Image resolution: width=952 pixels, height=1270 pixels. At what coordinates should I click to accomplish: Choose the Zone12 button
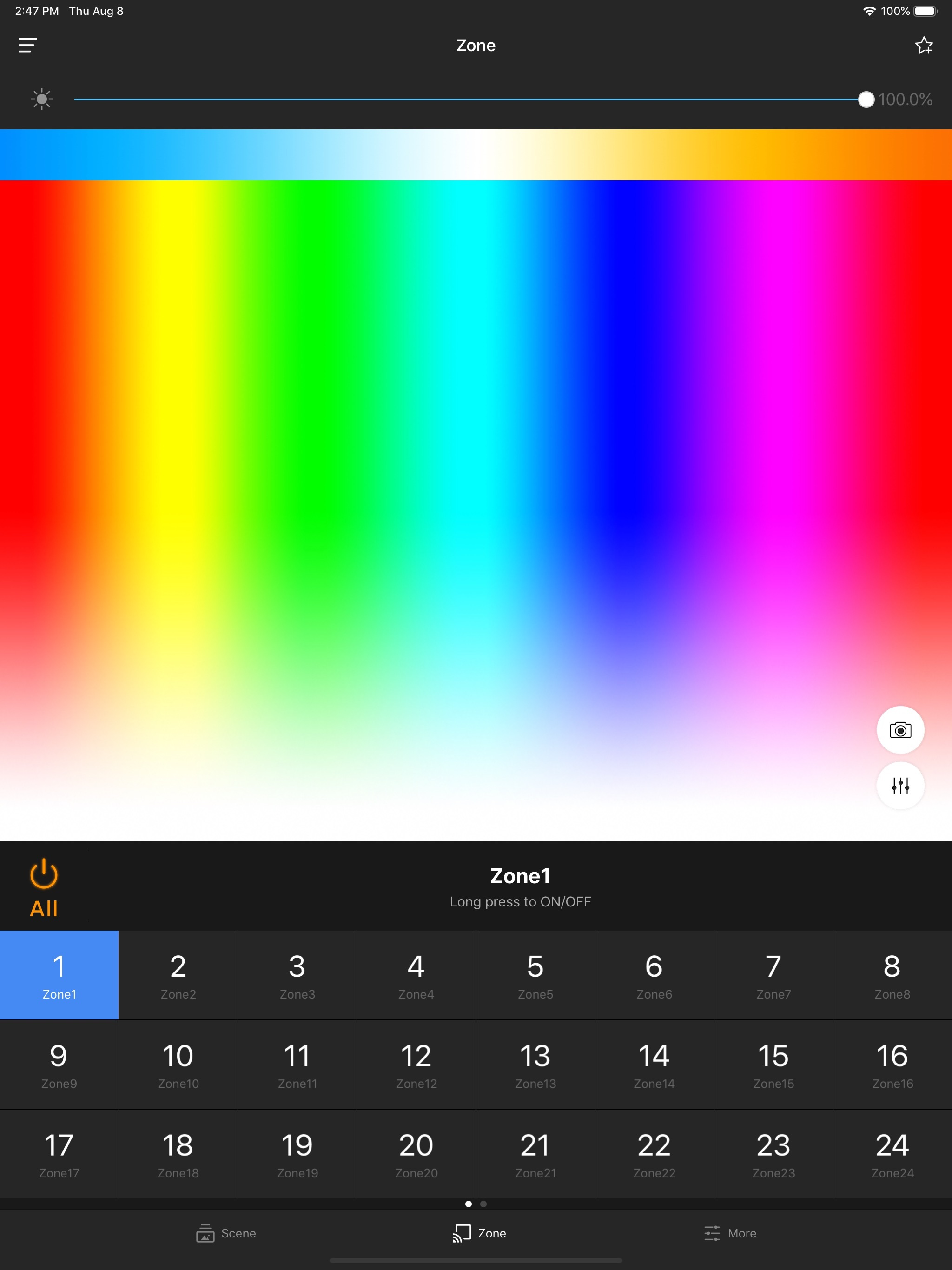coord(416,1065)
